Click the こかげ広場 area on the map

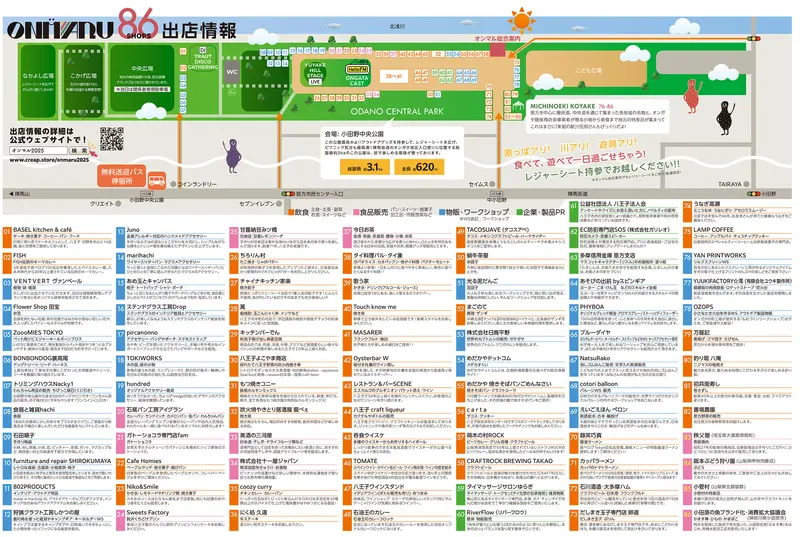[83, 81]
